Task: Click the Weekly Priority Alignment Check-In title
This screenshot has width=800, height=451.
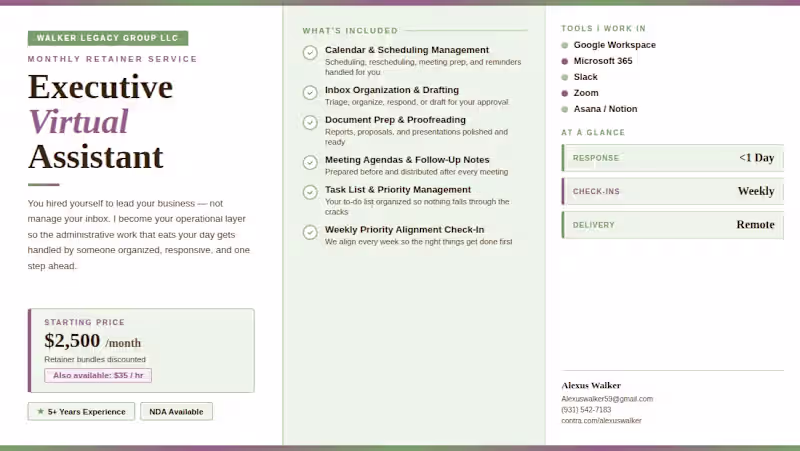Action: click(x=405, y=230)
